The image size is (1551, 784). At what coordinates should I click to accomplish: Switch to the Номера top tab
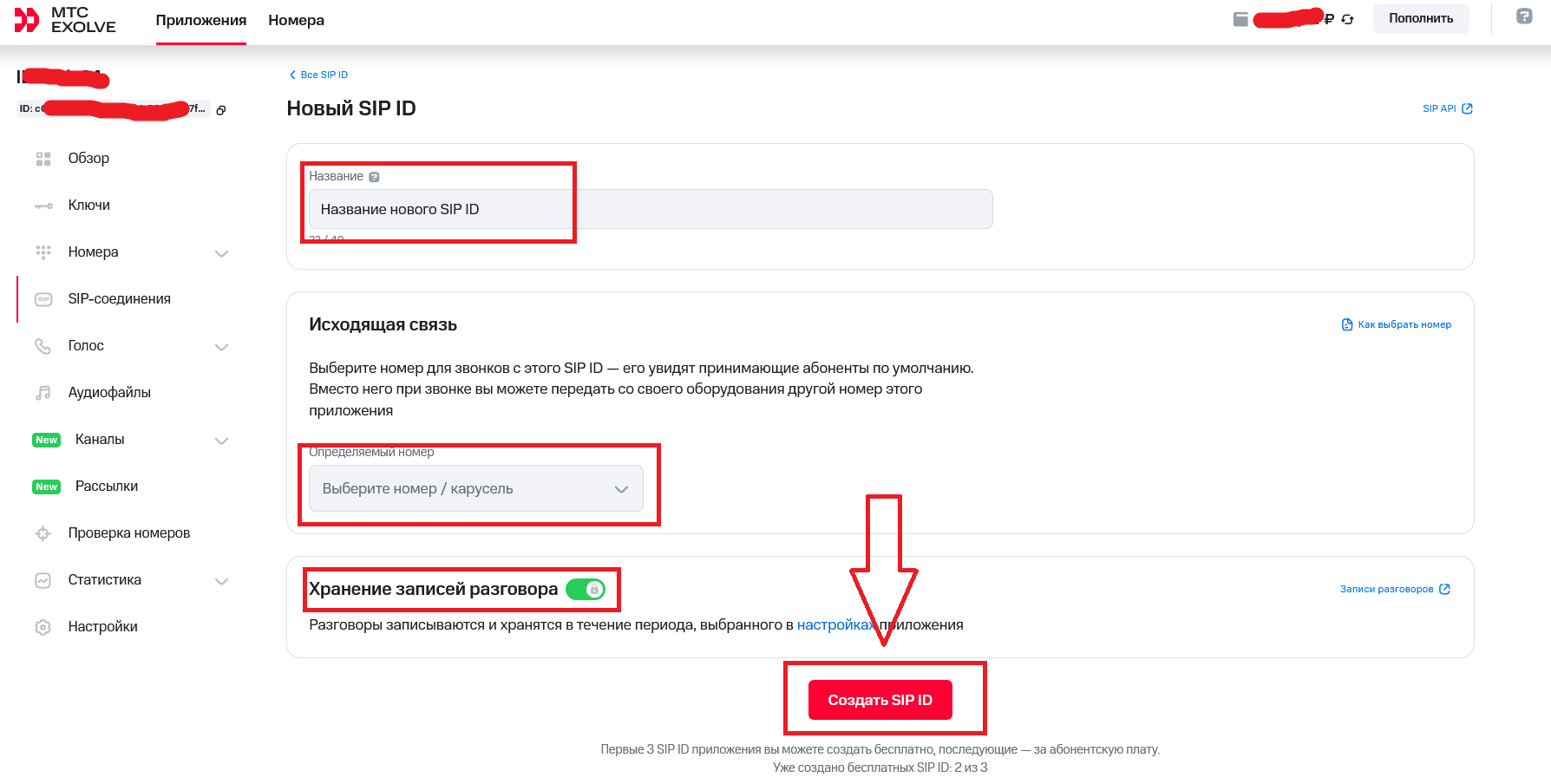(x=296, y=20)
